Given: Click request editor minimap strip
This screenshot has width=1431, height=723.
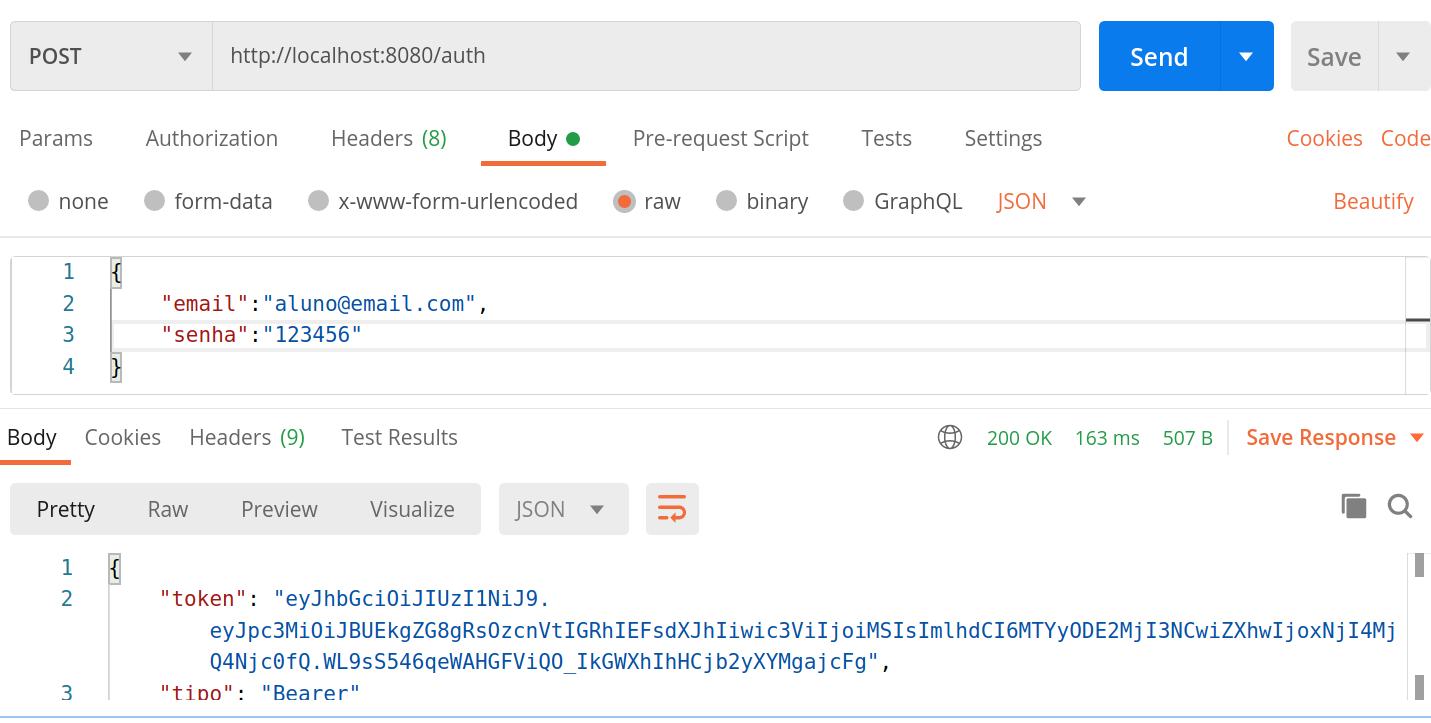Looking at the screenshot, I should (x=1417, y=324).
